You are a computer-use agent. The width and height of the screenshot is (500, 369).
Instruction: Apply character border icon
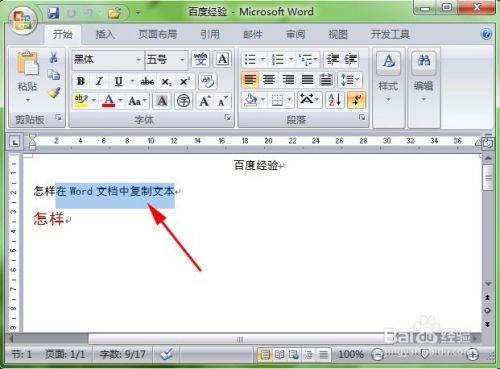223,59
